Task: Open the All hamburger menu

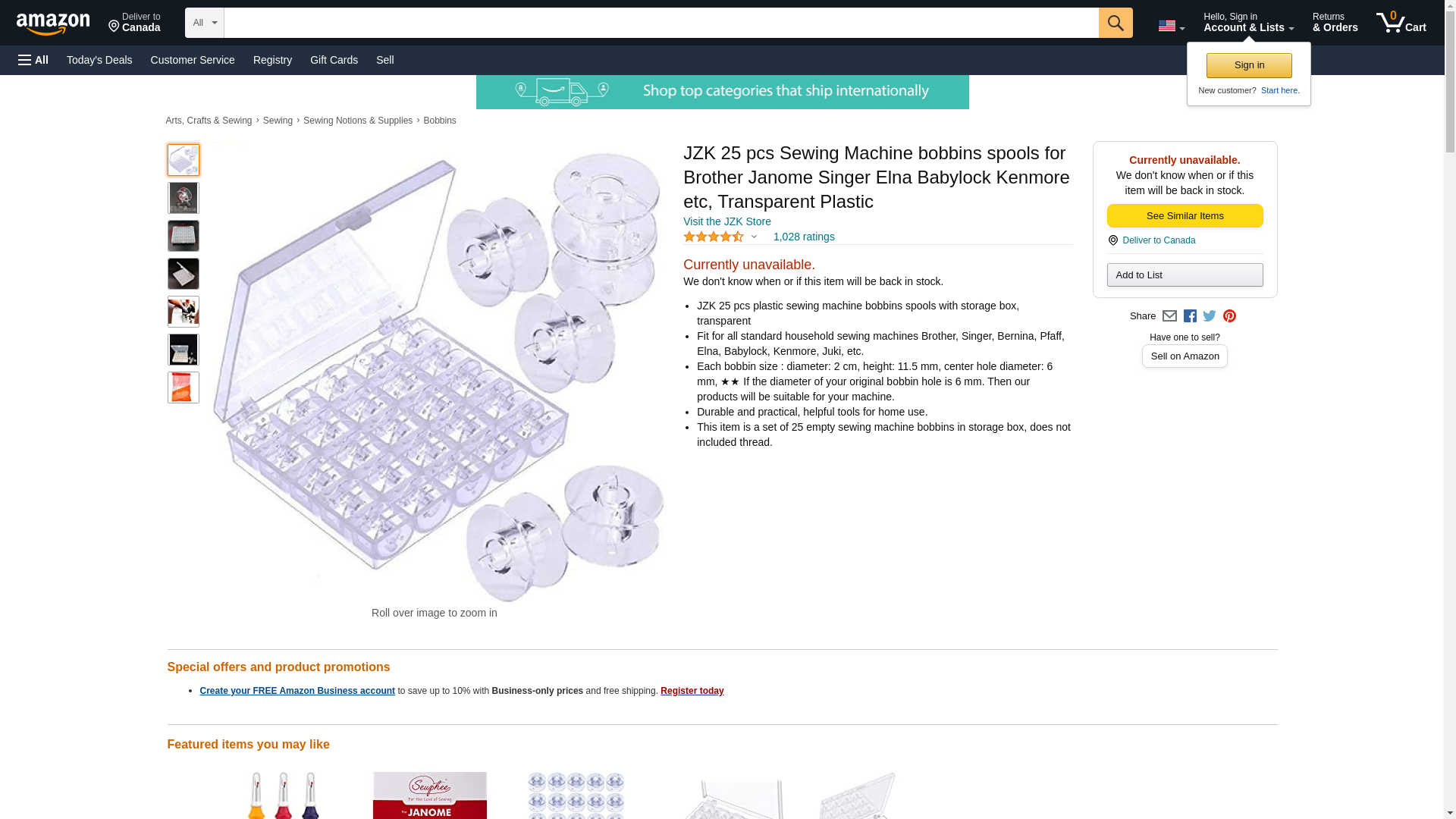Action: coord(33,60)
